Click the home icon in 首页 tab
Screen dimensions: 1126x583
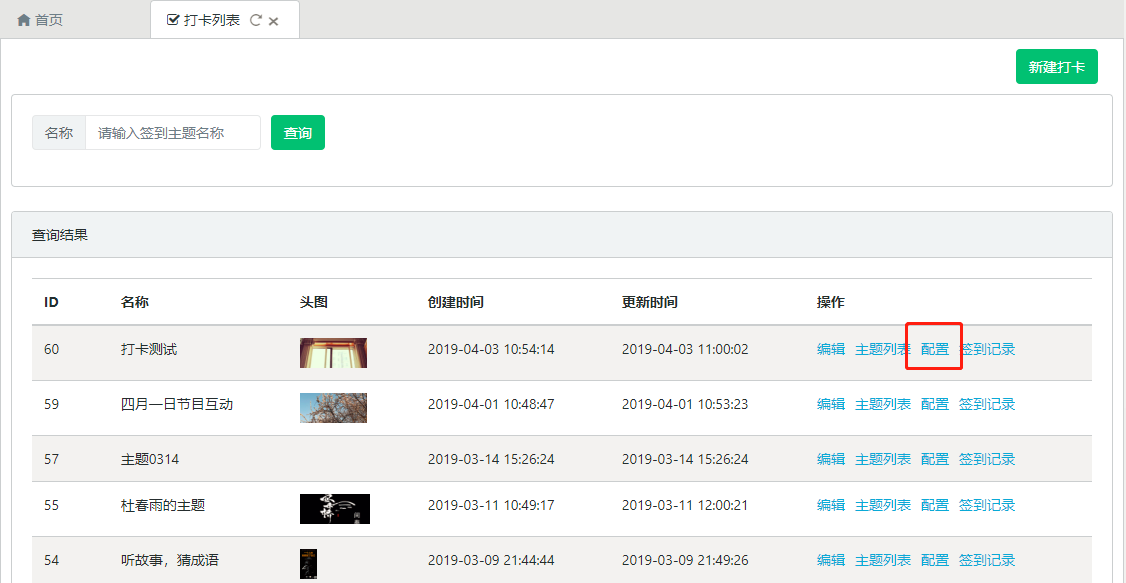coord(24,20)
